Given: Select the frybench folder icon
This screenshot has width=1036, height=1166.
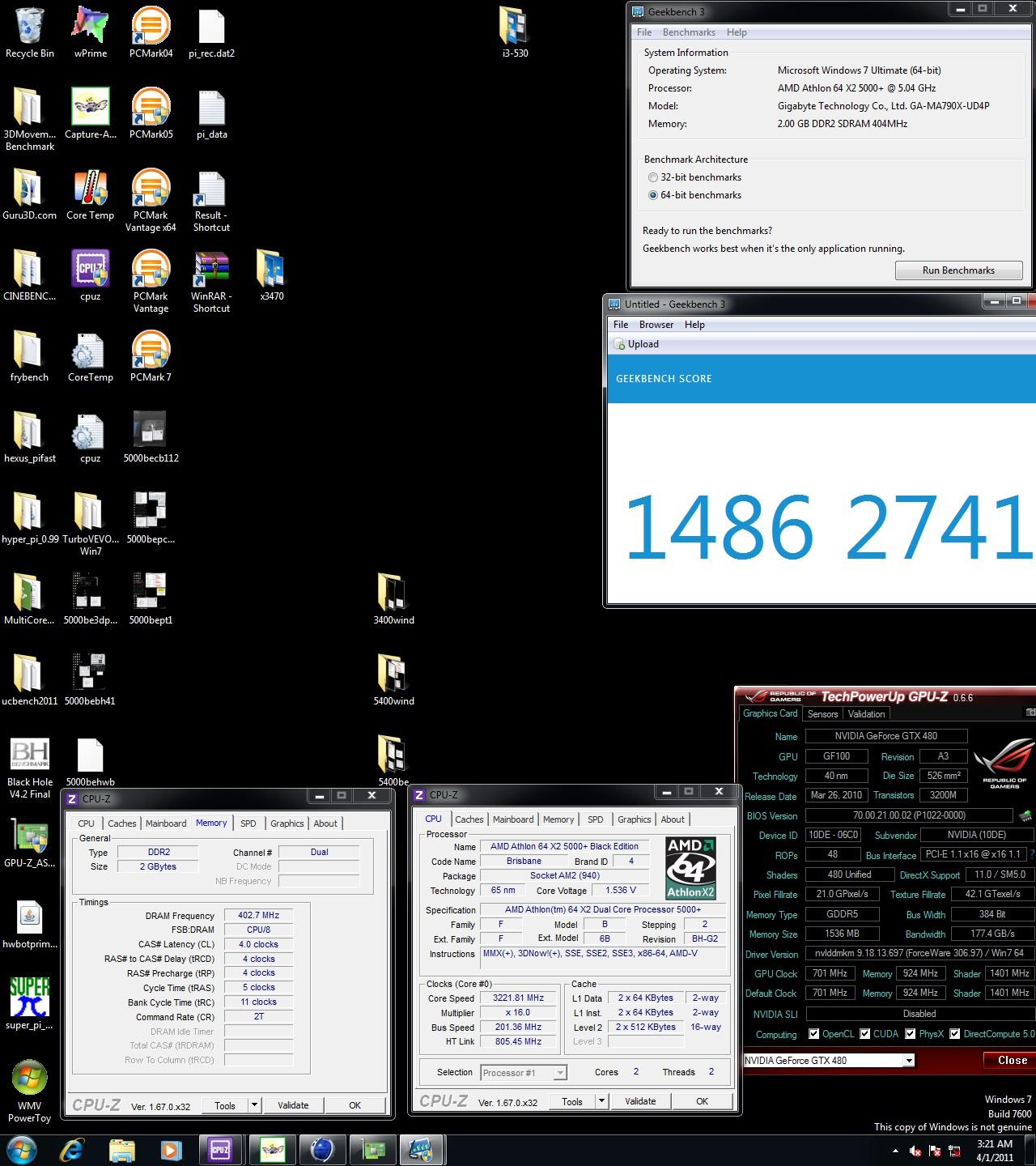Looking at the screenshot, I should pyautogui.click(x=28, y=350).
